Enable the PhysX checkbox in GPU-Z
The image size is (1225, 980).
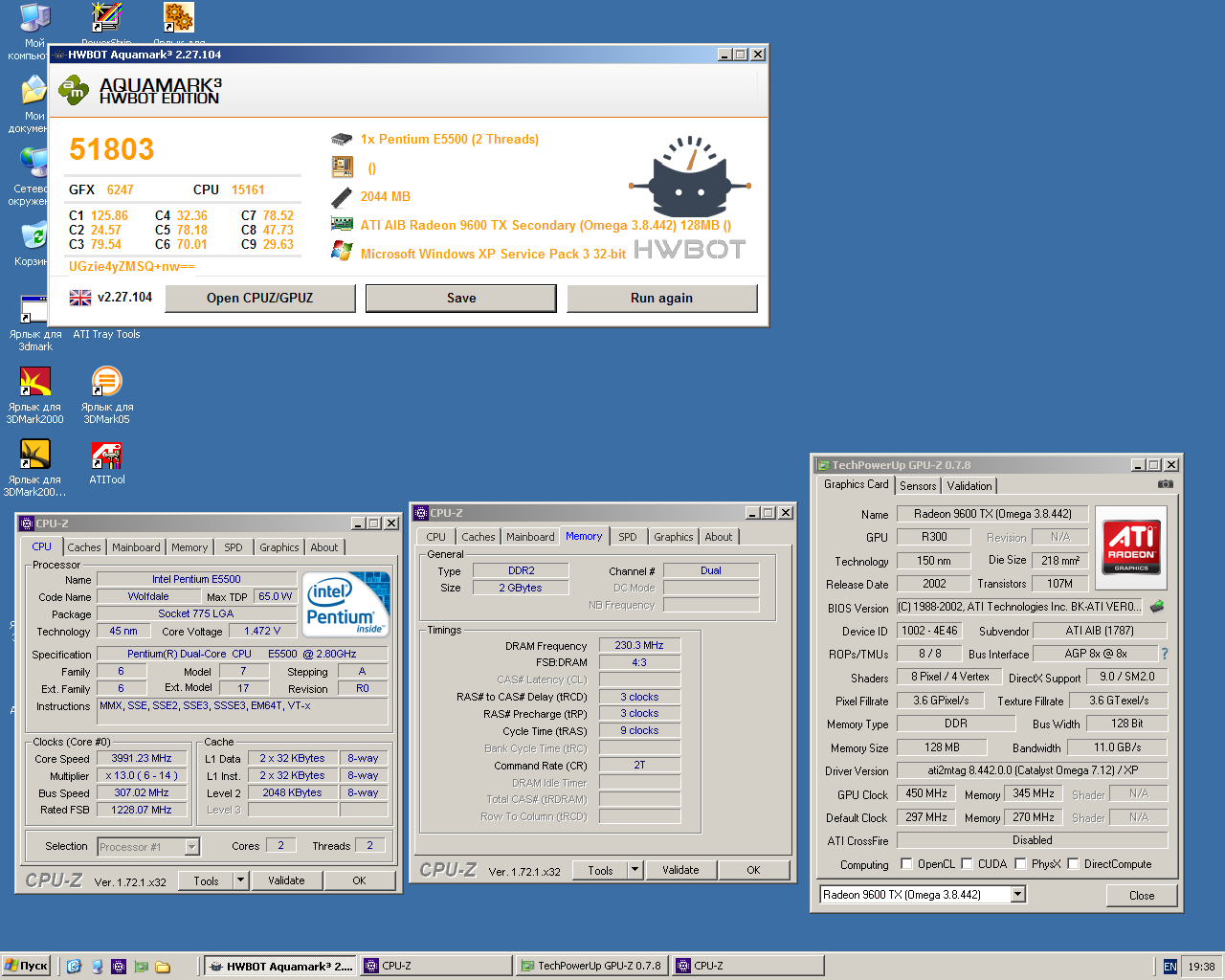[1020, 864]
